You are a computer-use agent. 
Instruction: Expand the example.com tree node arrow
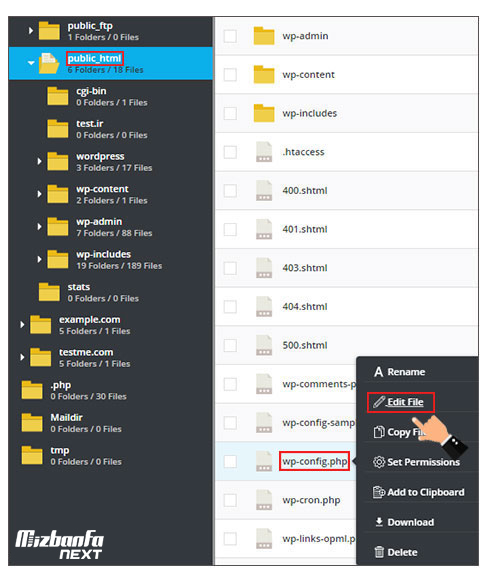pos(22,325)
